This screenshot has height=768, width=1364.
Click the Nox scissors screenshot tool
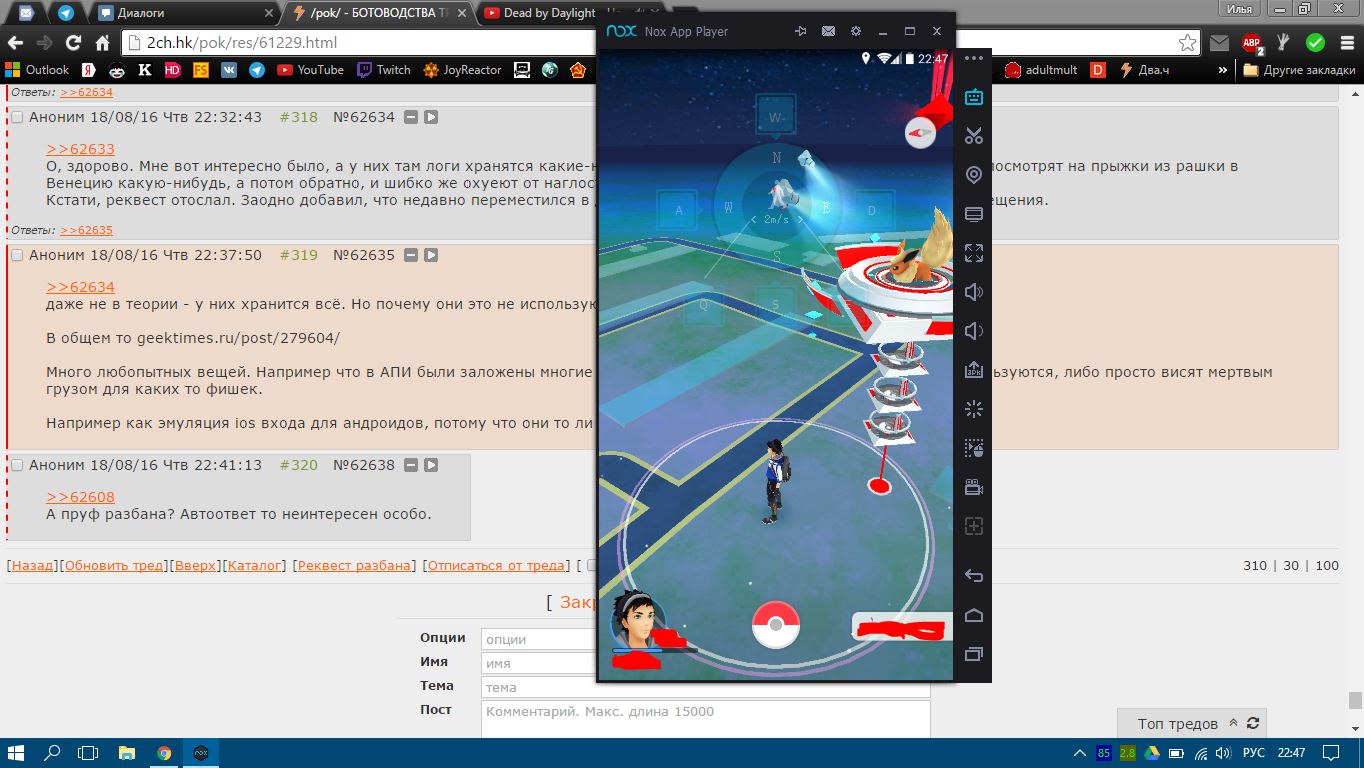tap(974, 136)
